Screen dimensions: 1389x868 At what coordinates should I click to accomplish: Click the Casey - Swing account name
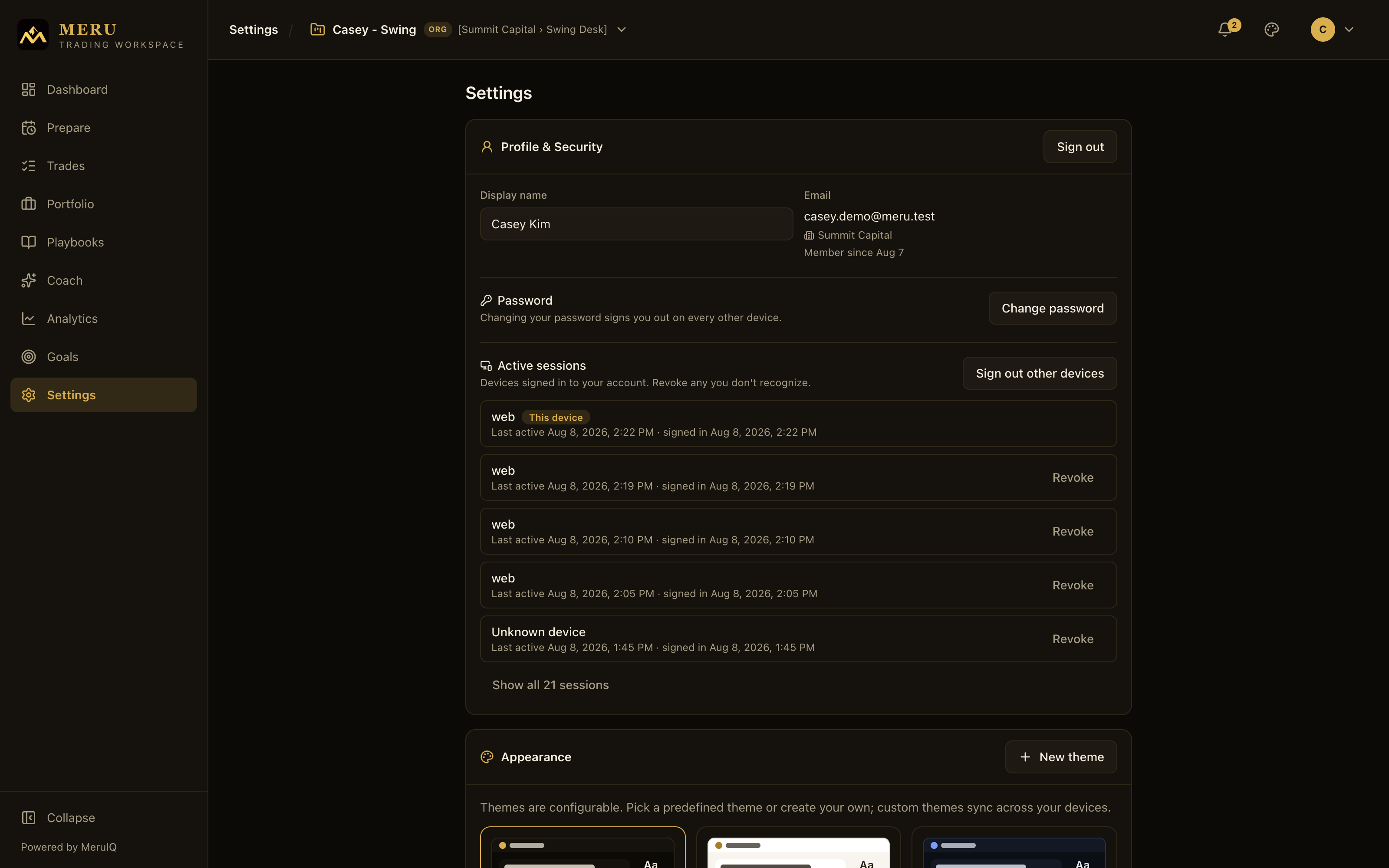point(374,29)
